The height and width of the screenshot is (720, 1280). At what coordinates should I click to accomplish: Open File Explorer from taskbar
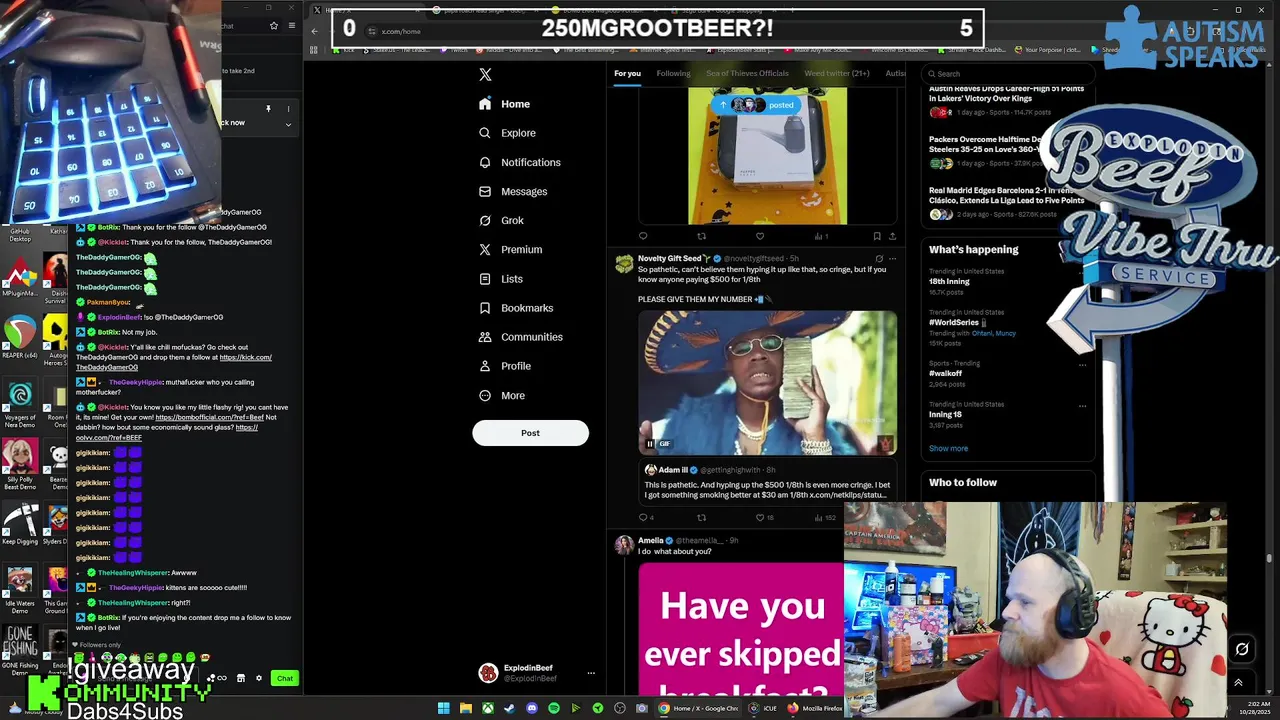tap(466, 708)
